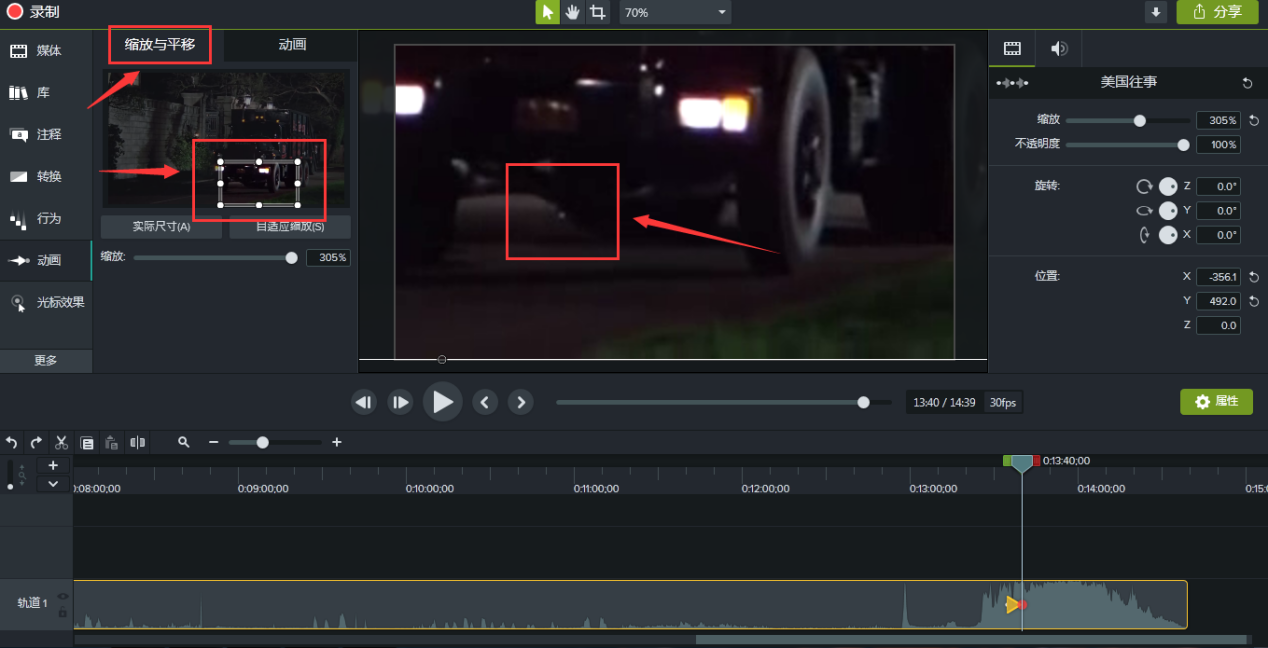
Task: Select the crop tool
Action: pos(598,12)
